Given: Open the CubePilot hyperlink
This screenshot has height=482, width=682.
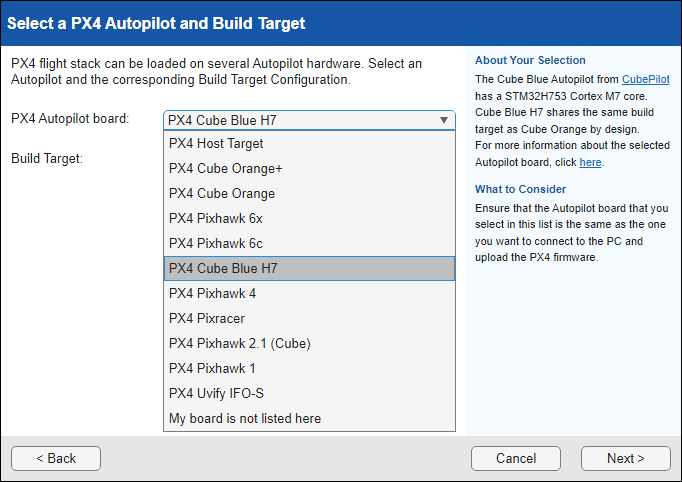Looking at the screenshot, I should 648,79.
